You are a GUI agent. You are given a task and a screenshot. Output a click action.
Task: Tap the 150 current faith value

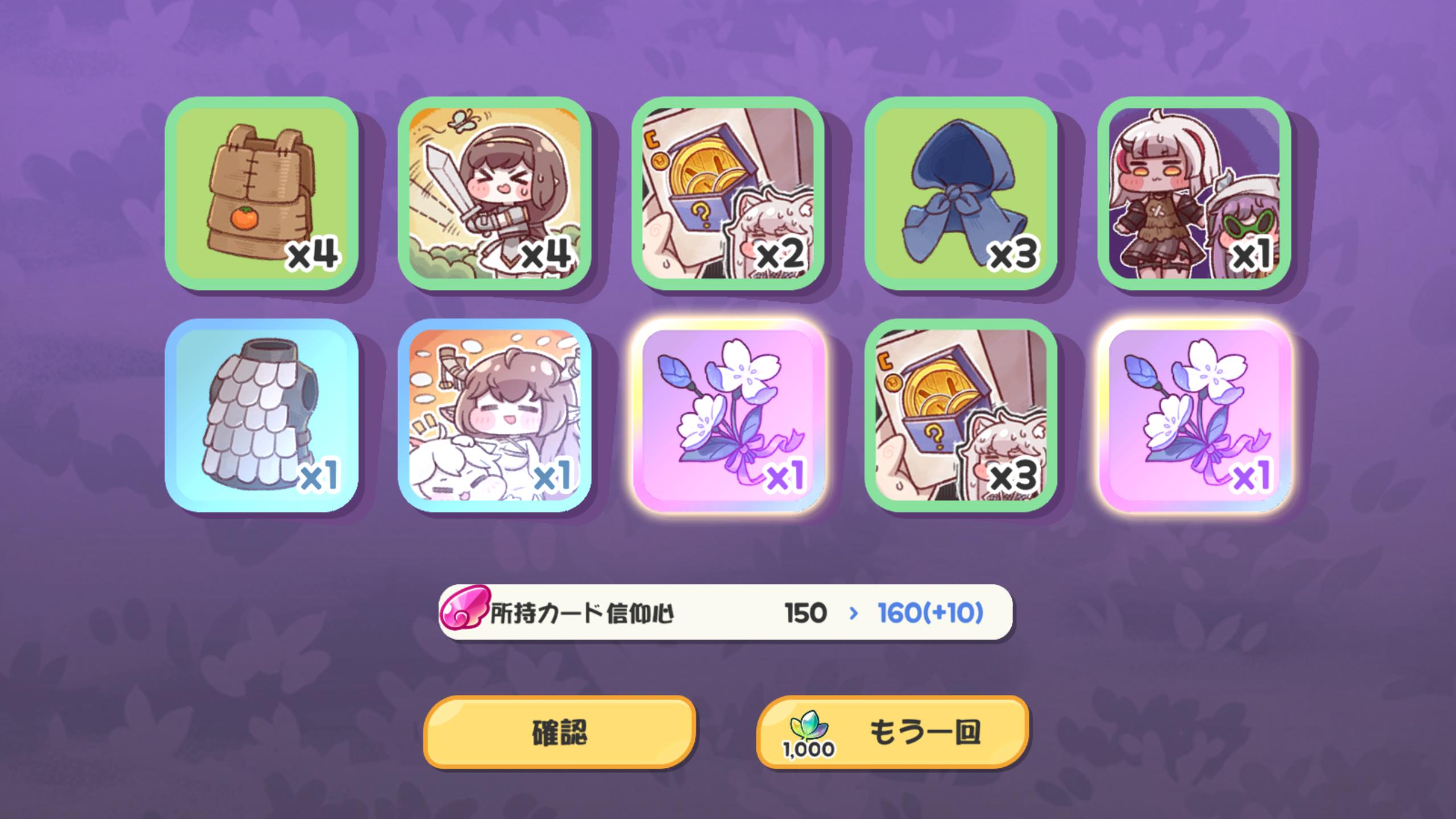[806, 613]
